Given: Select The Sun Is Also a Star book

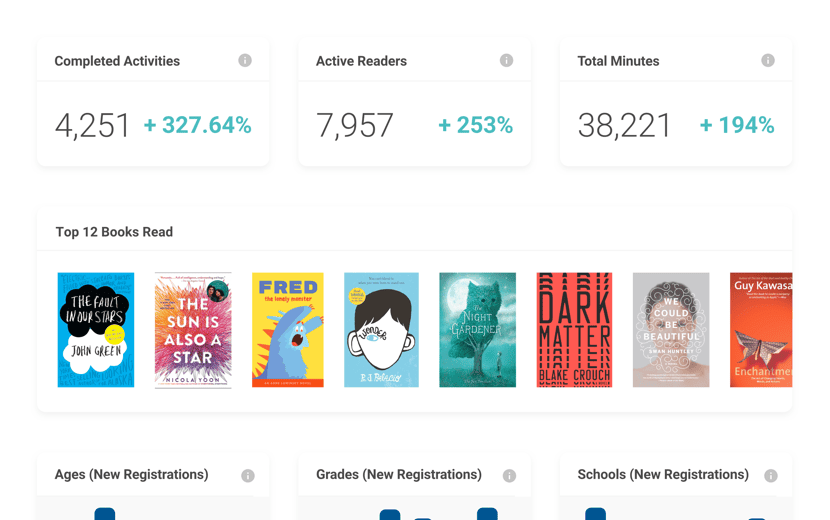Looking at the screenshot, I should (x=193, y=330).
